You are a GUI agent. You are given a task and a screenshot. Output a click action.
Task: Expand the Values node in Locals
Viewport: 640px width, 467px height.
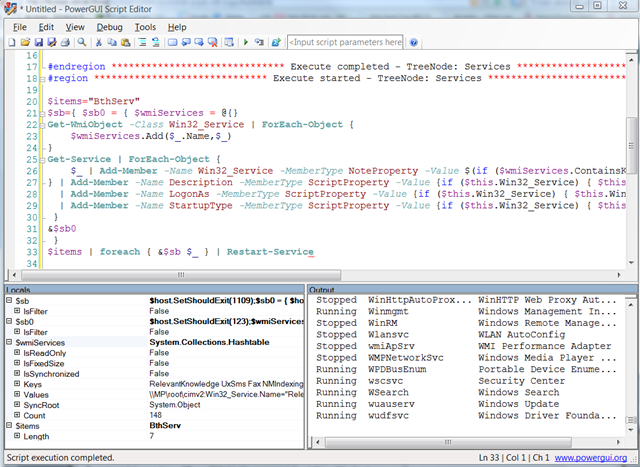click(17, 394)
